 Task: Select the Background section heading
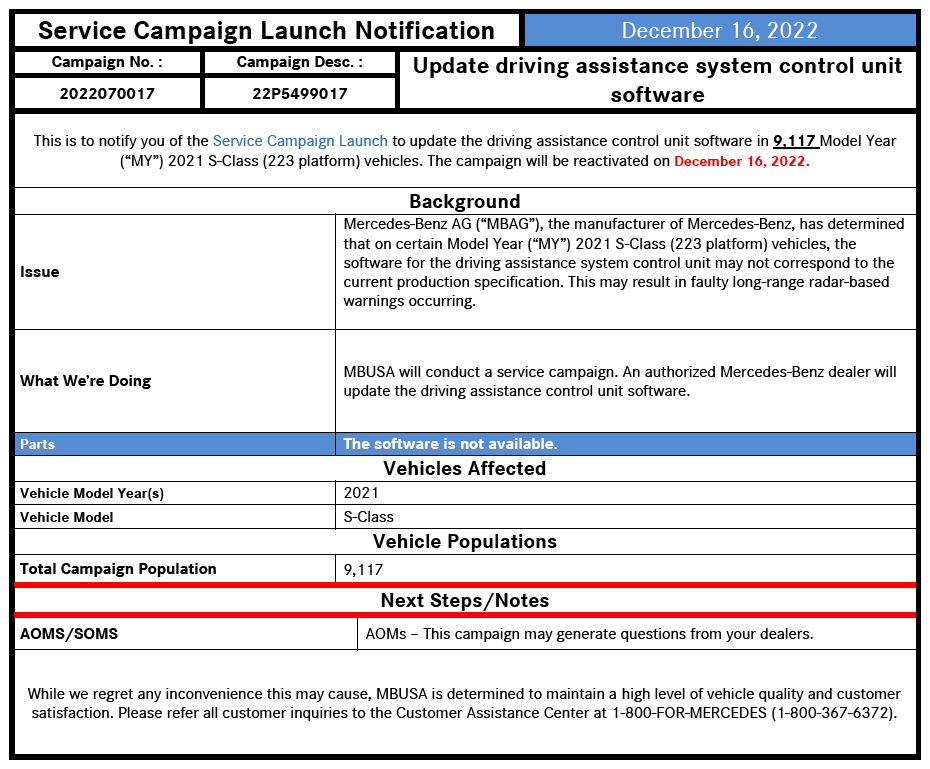pos(464,202)
